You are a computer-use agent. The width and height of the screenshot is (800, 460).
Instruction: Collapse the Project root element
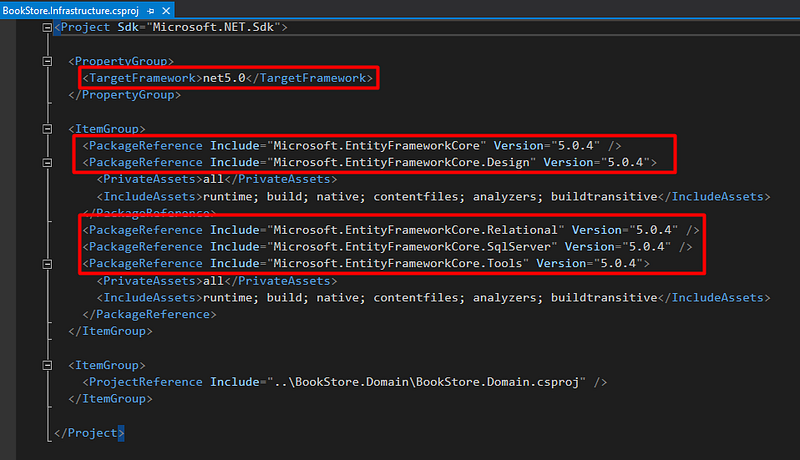tap(47, 28)
